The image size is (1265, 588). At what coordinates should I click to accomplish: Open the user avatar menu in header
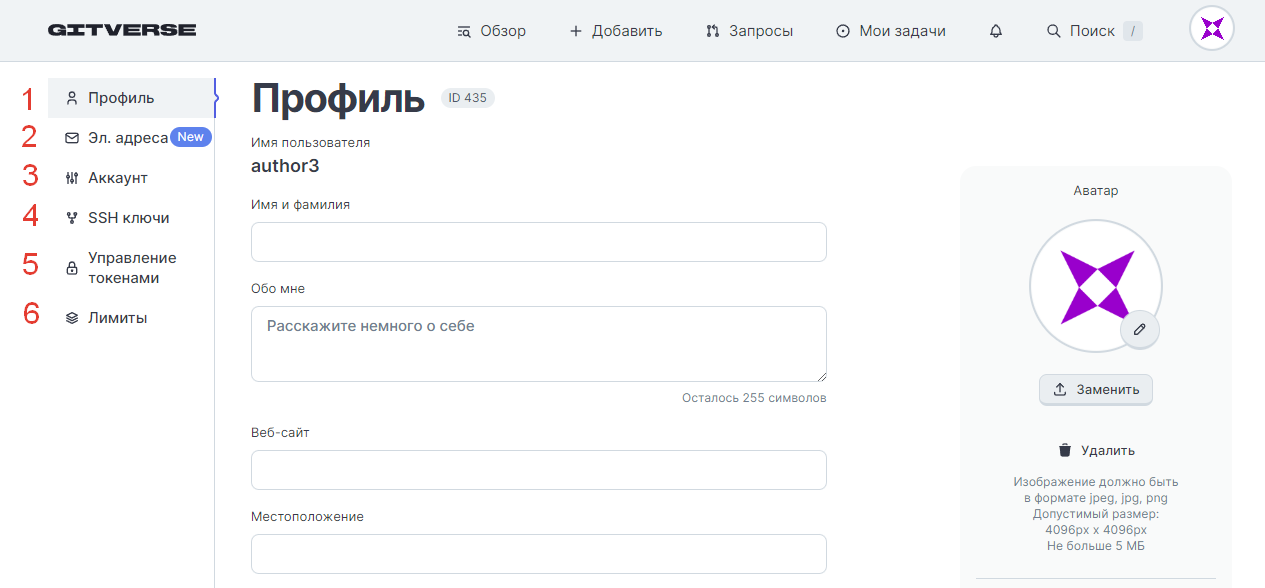pos(1212,28)
